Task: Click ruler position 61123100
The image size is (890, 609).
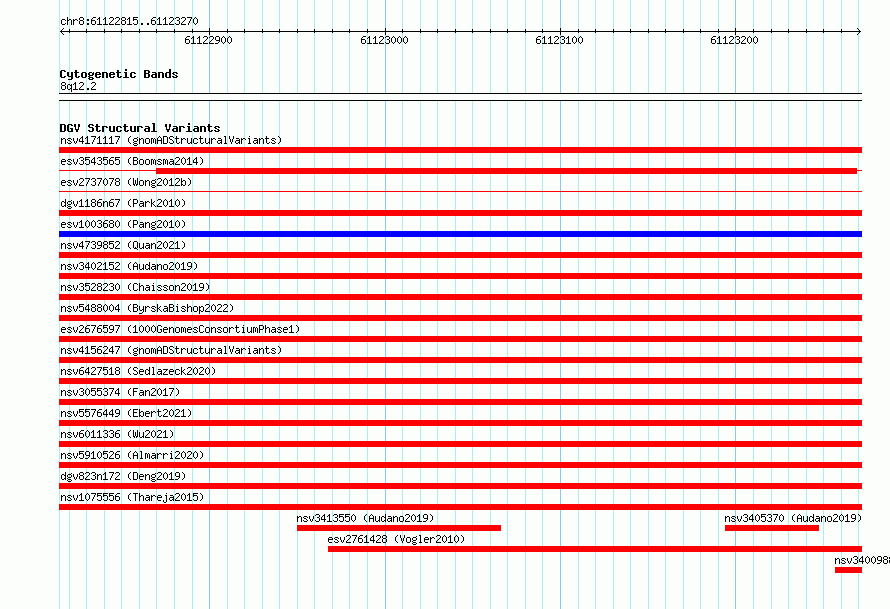Action: click(x=559, y=40)
